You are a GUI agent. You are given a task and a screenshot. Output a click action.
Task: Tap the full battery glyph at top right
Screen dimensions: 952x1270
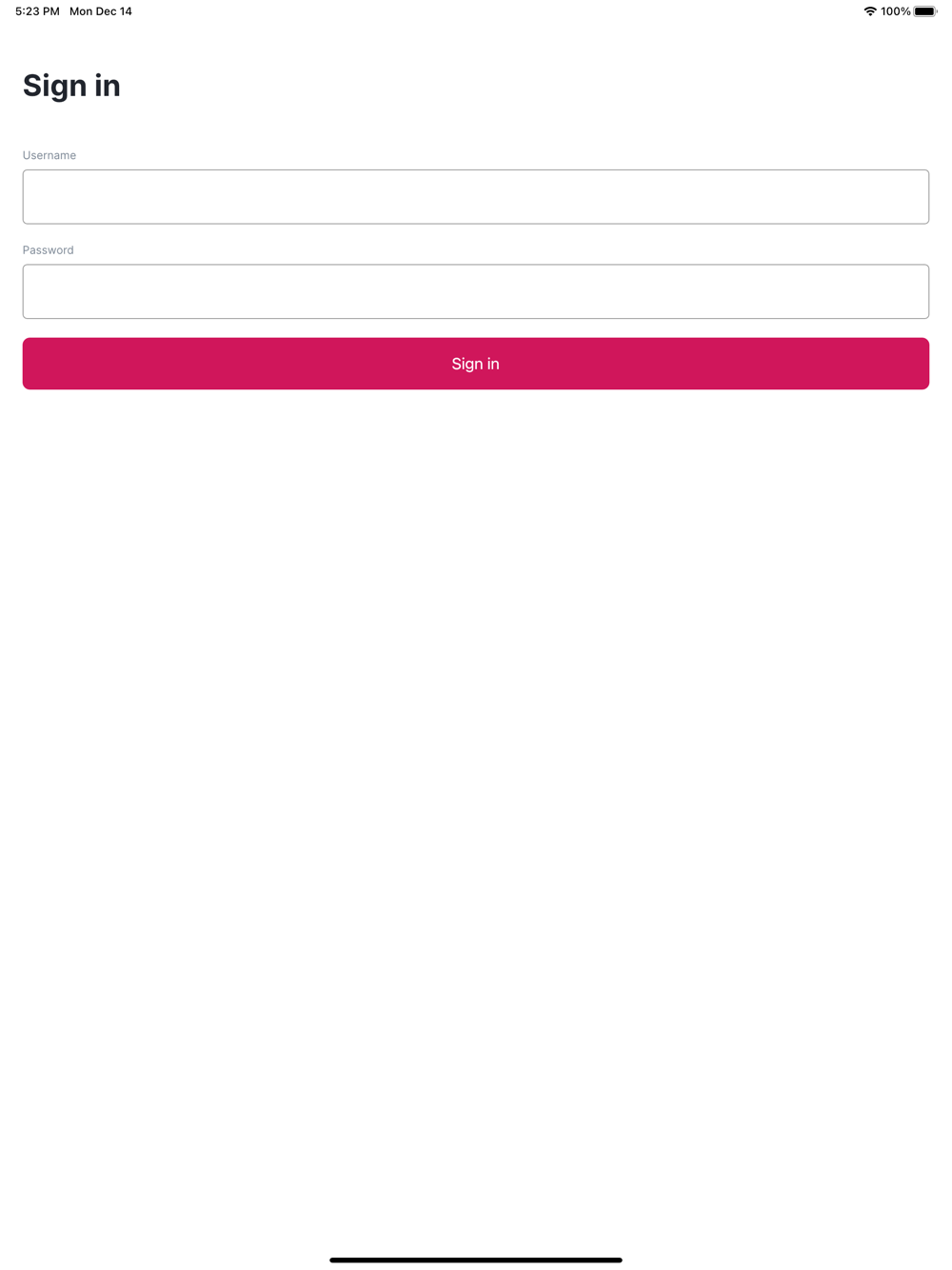coord(925,11)
